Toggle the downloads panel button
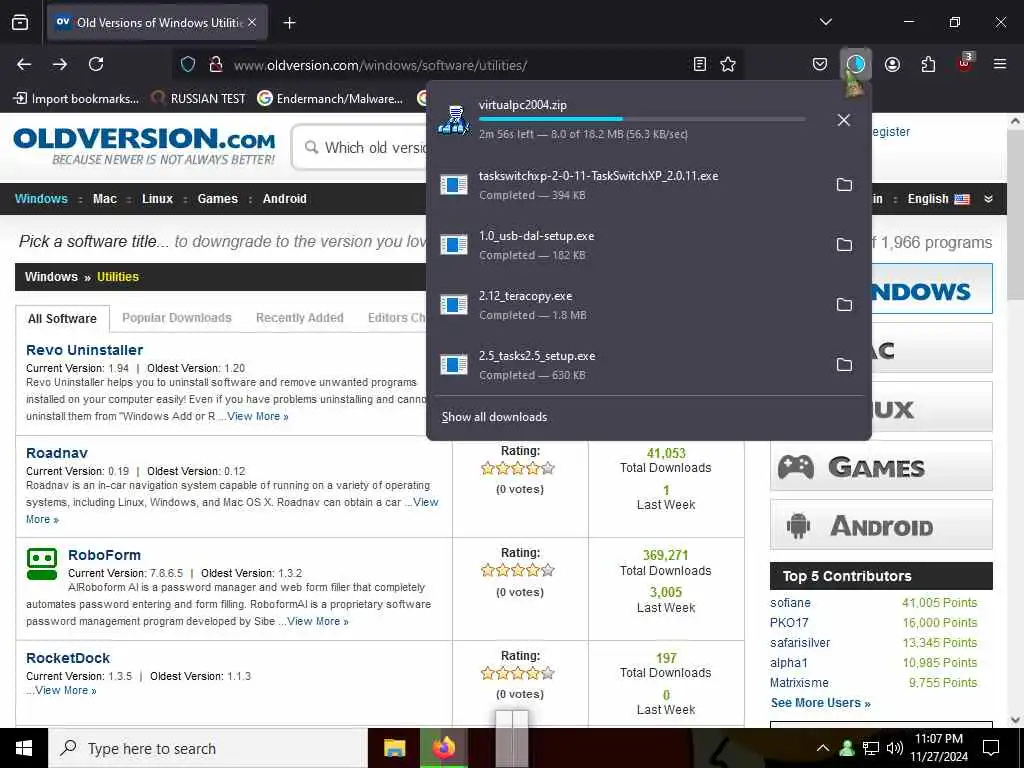Image resolution: width=1024 pixels, height=768 pixels. [856, 64]
